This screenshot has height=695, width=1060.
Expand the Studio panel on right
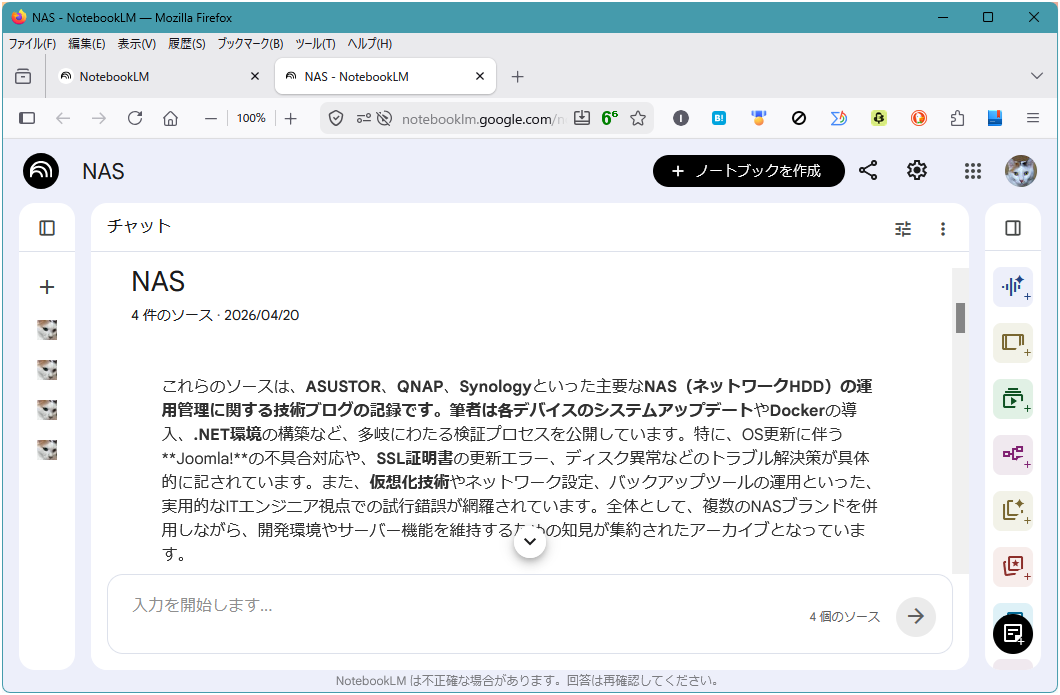coord(1013,228)
